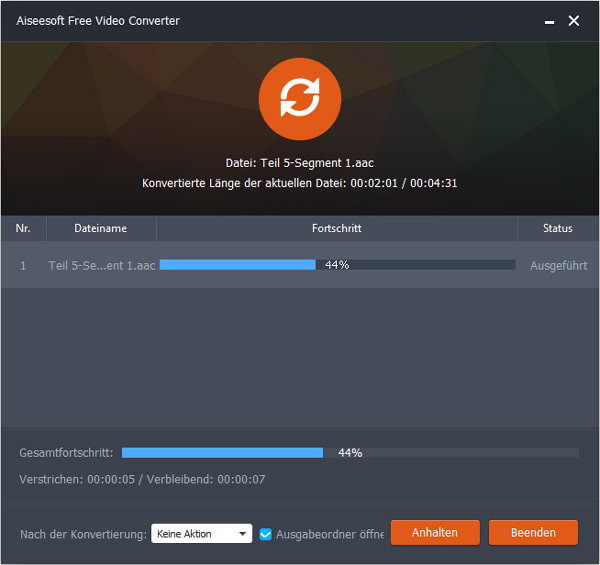The height and width of the screenshot is (565, 600).
Task: Sort by the Dateiname column header
Action: [101, 228]
